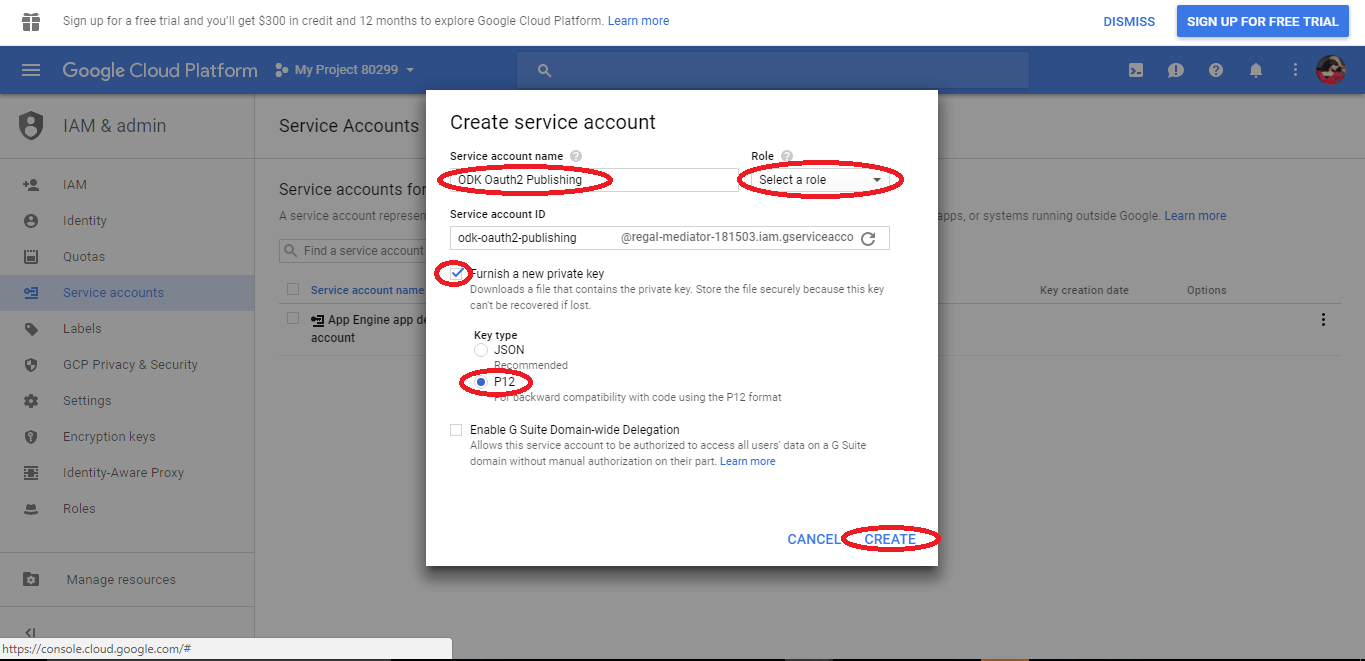
Task: Click the IAM add-person sidebar icon
Action: [x=31, y=184]
